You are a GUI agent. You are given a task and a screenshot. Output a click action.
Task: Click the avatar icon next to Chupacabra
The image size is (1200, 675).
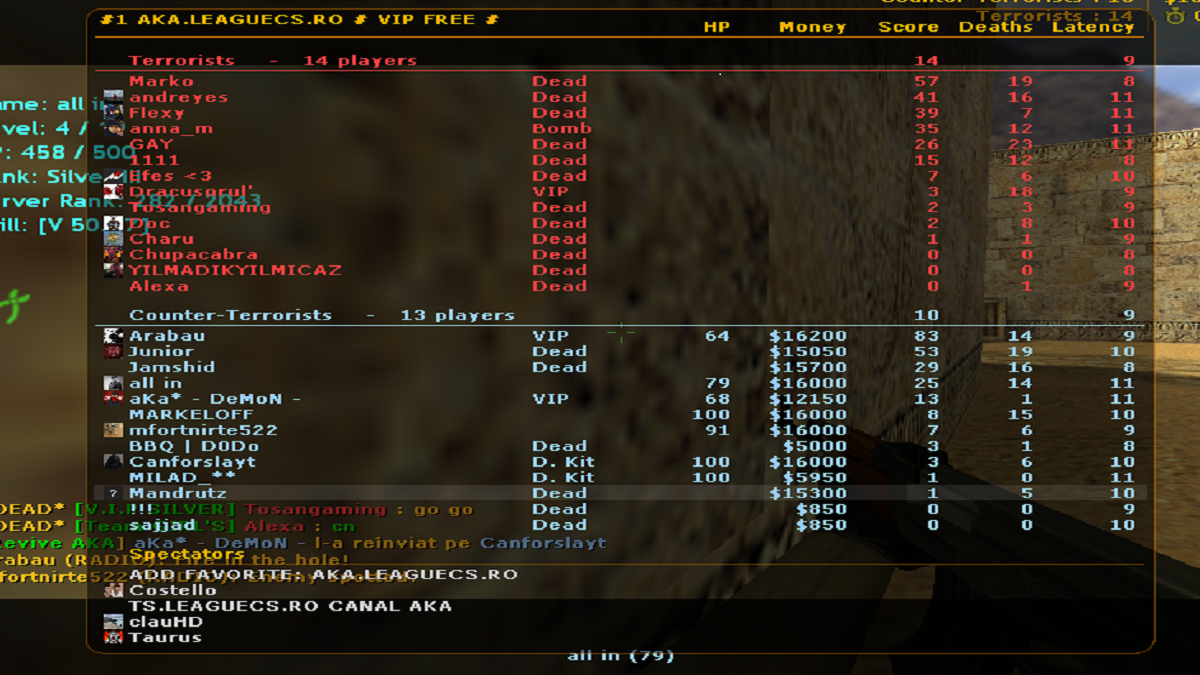pos(113,255)
